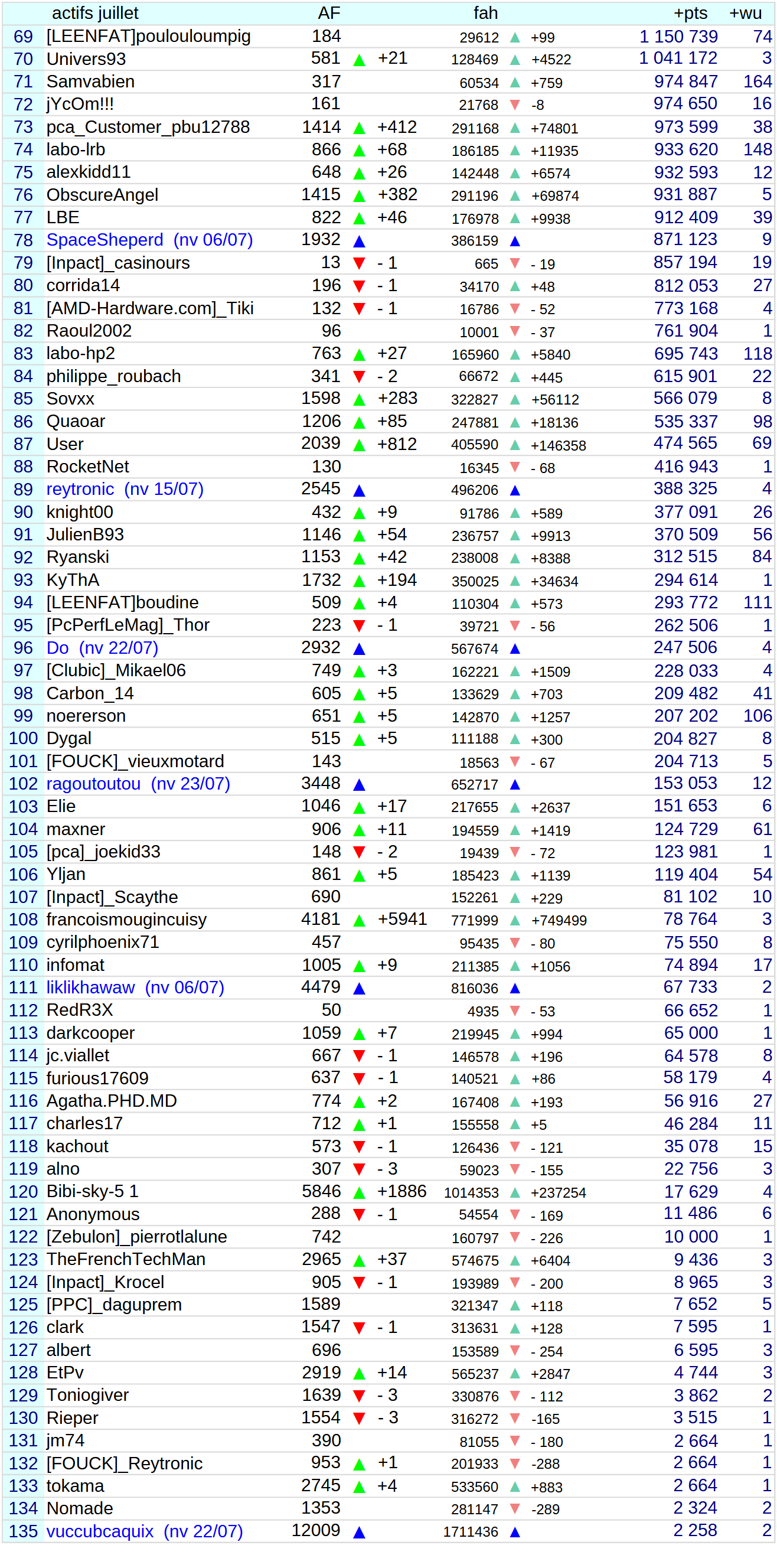Click the teal up arrow beside Samvabien's +759
Screen dimensions: 777x1568
[515, 83]
